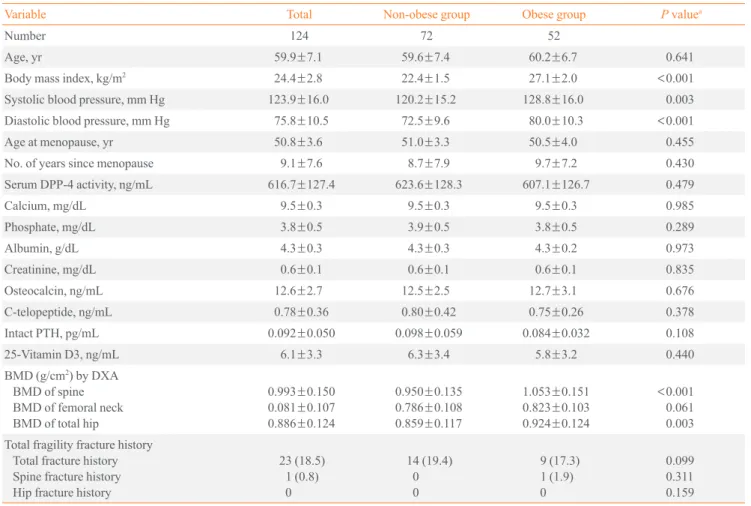The height and width of the screenshot is (506, 751).
Task: Click 'No. of years since menopause' label
Action: point(79,163)
